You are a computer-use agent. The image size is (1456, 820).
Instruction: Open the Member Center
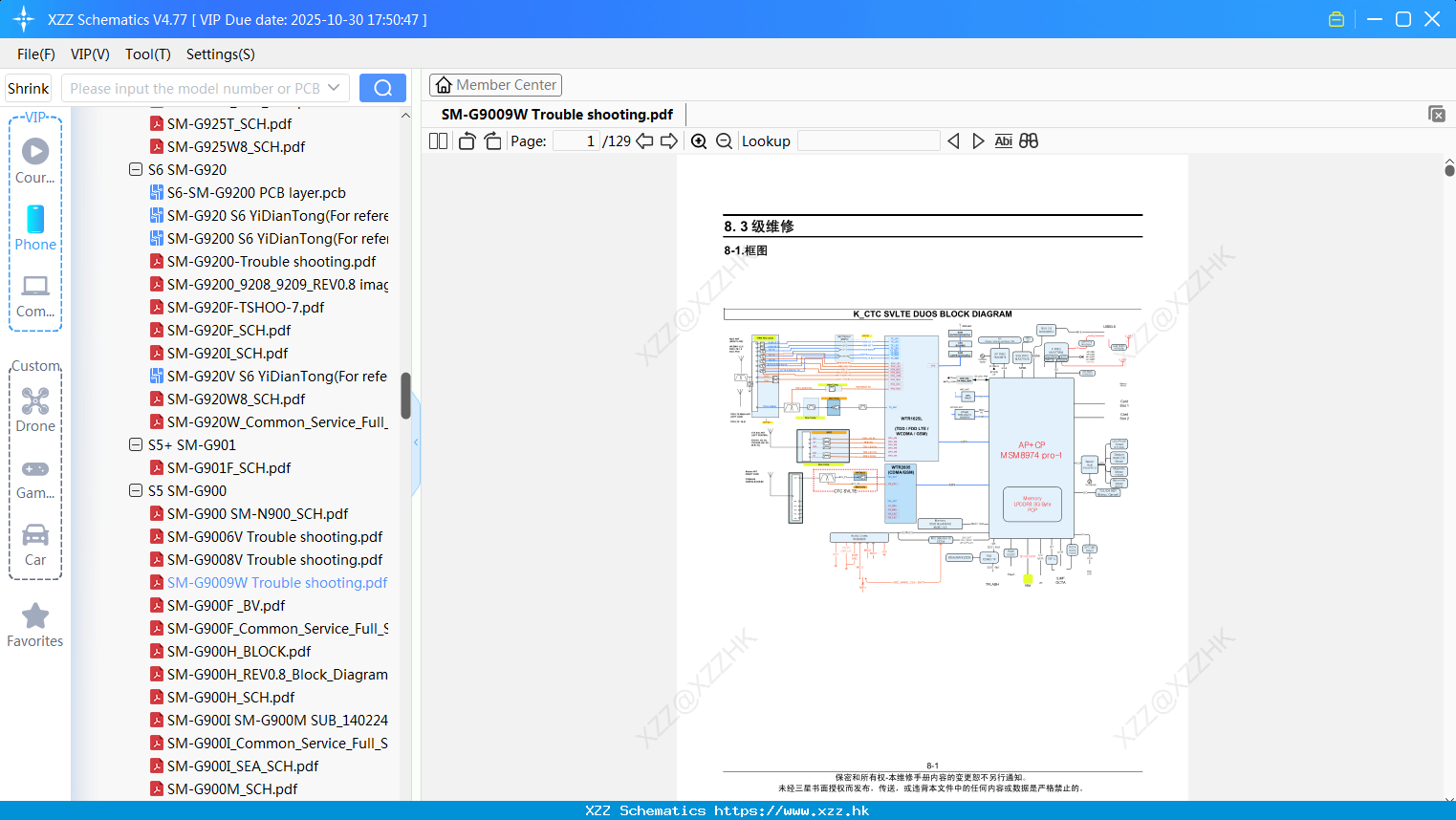(x=495, y=85)
